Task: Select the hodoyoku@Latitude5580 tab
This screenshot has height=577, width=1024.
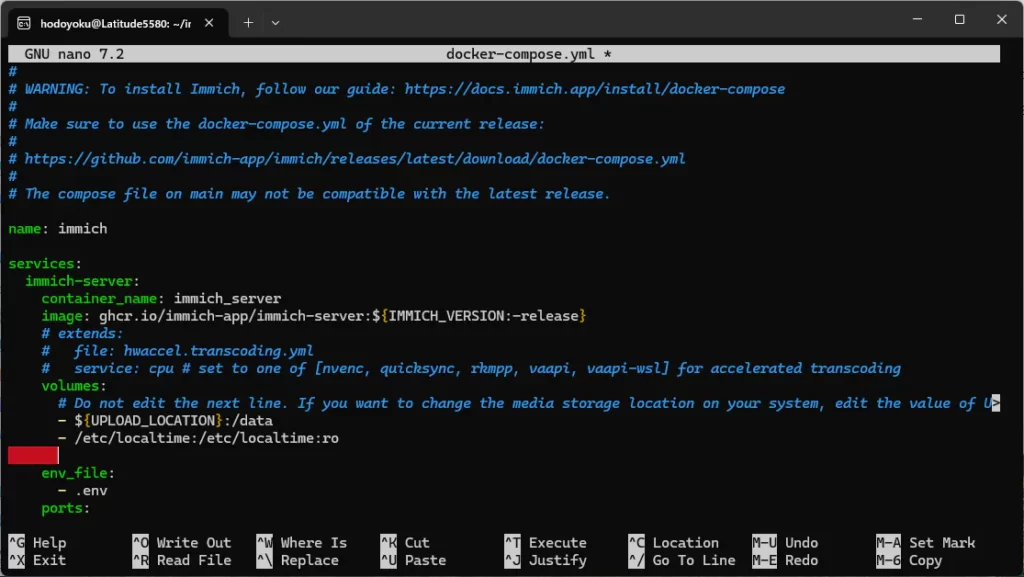Action: tap(118, 23)
